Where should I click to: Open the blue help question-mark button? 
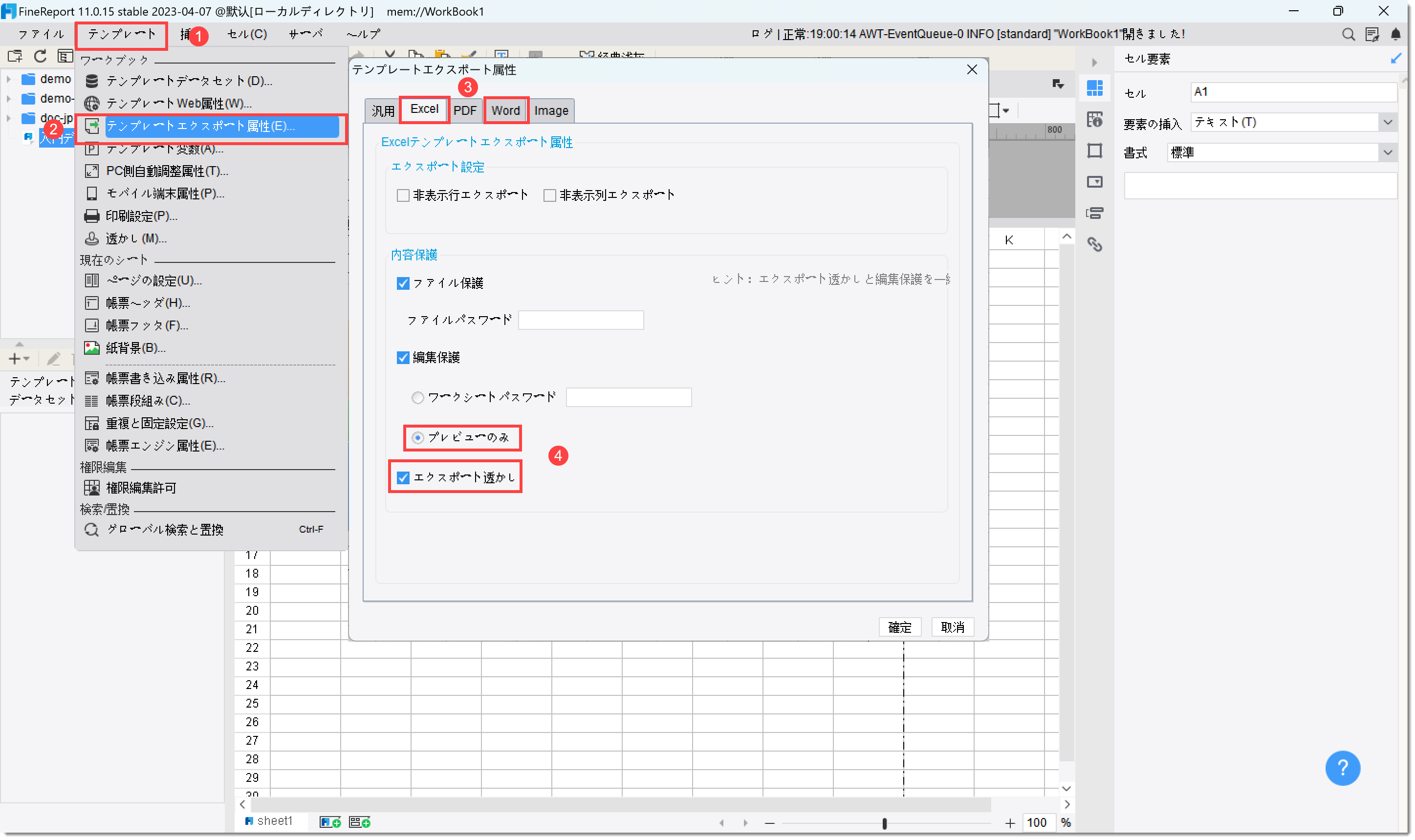(1343, 768)
